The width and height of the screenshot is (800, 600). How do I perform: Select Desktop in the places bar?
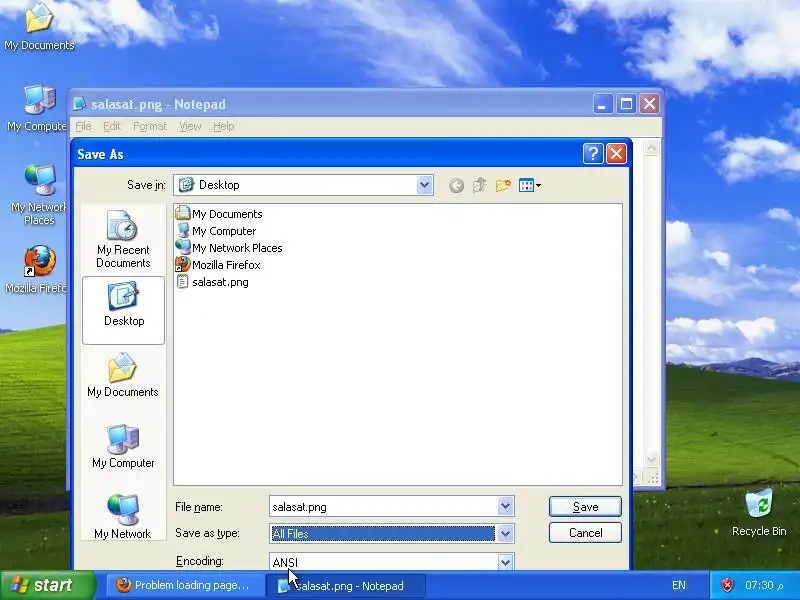(123, 310)
